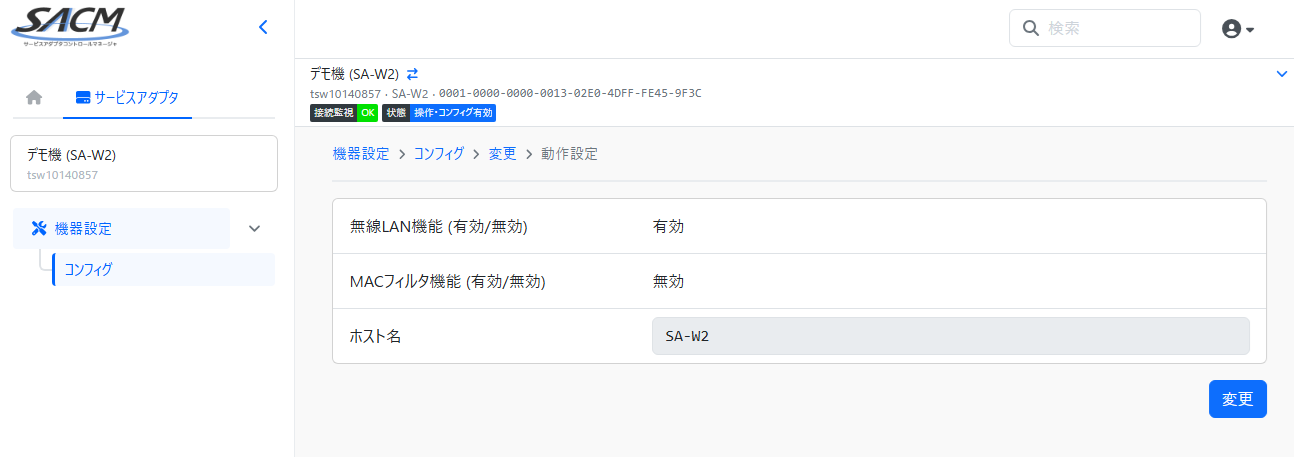Focus the 検索 search input
Screen dimensions: 1294x457
pos(1118,29)
